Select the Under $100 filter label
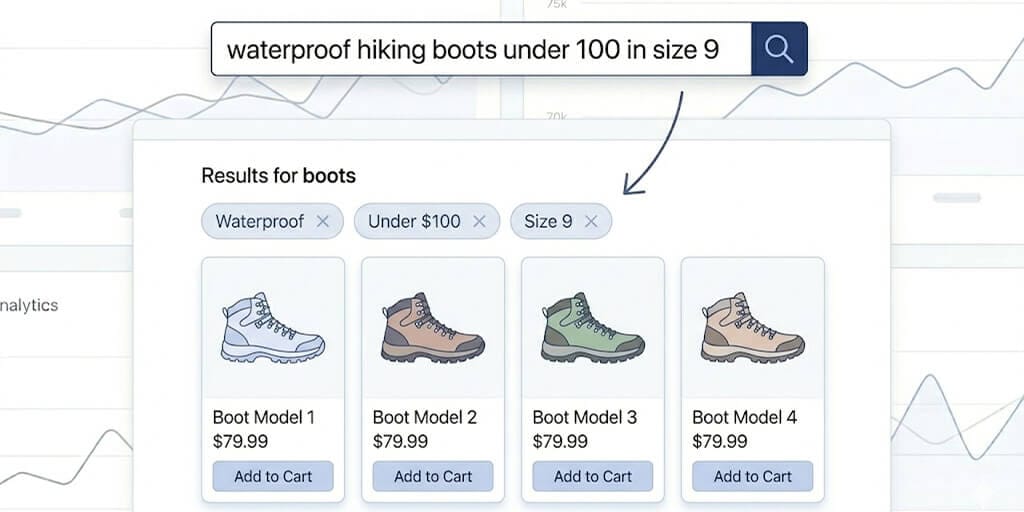The height and width of the screenshot is (512, 1024). point(414,221)
